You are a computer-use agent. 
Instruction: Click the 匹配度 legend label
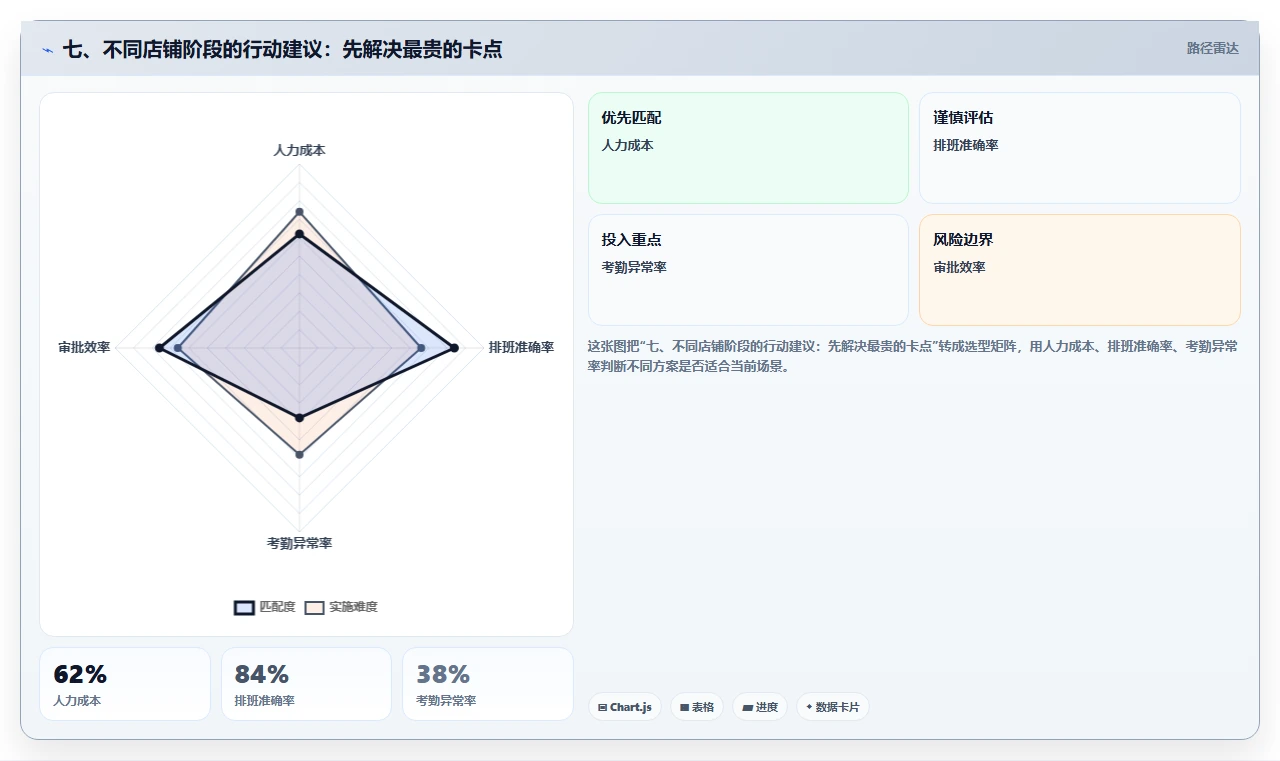pos(277,607)
